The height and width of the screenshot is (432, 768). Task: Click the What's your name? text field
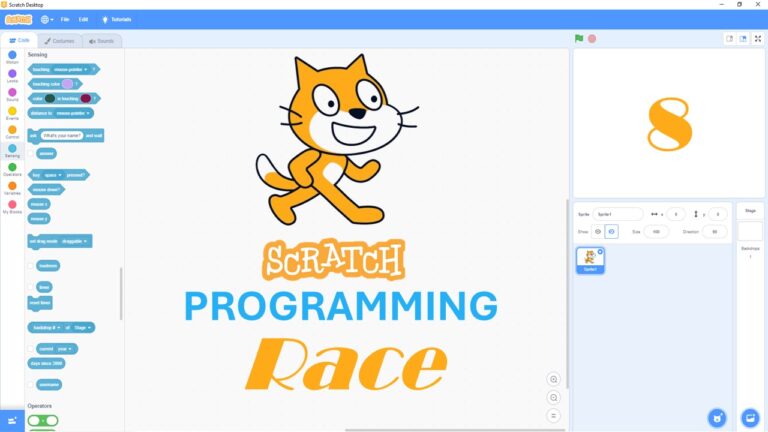(x=62, y=135)
